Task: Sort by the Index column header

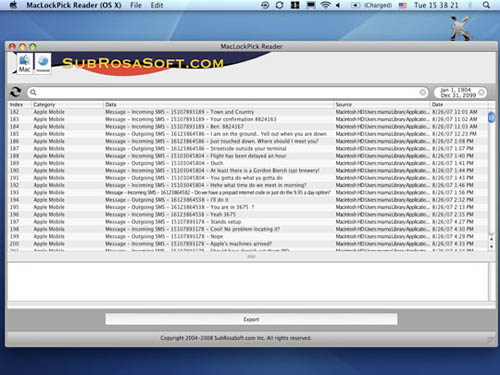Action: click(20, 104)
